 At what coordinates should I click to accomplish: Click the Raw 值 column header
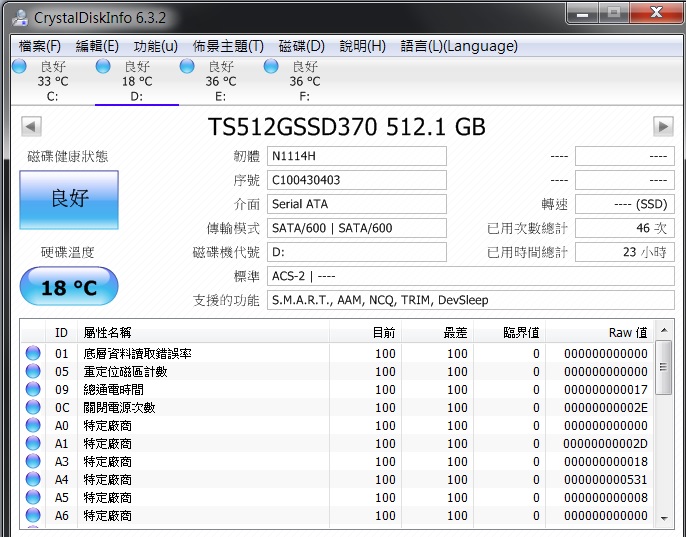coord(599,333)
